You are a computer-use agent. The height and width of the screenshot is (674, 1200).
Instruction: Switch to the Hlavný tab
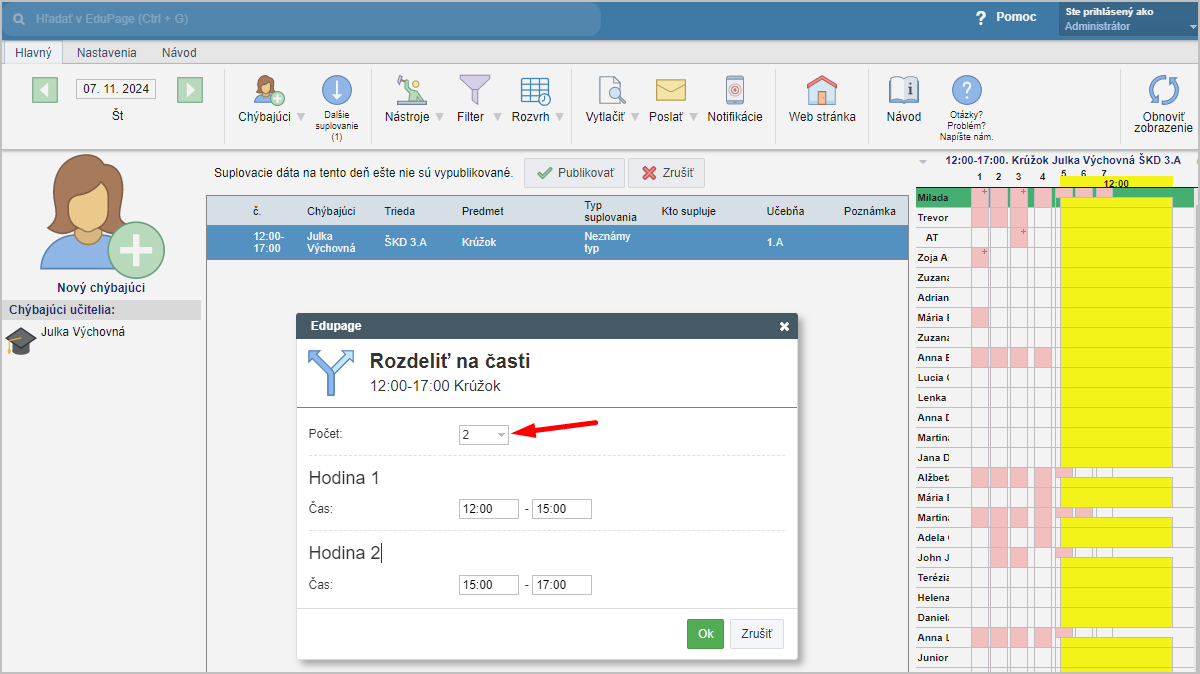point(33,52)
